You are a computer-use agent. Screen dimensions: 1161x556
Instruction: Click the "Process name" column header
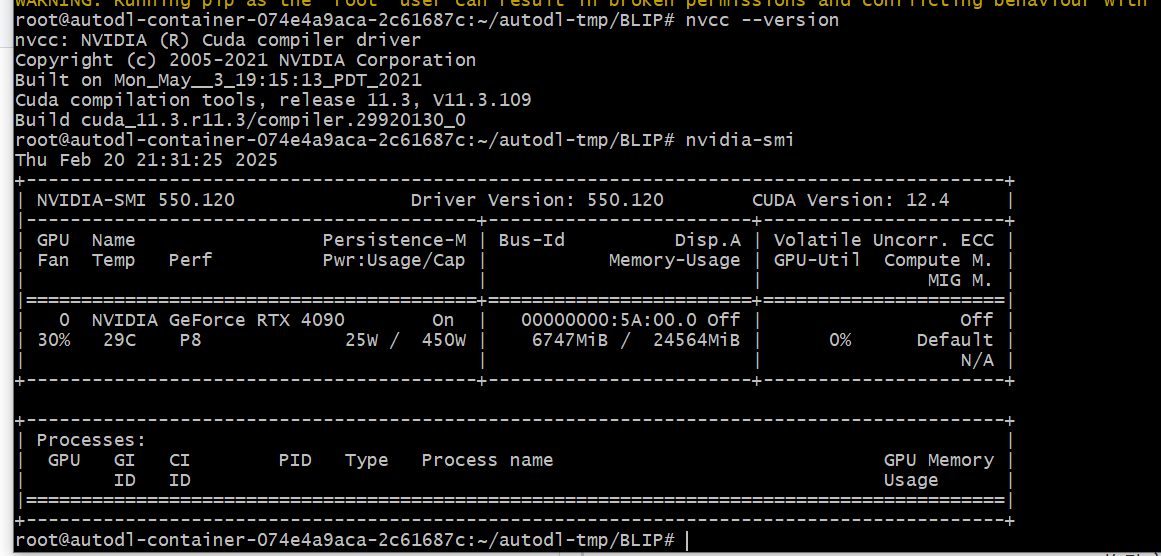click(x=487, y=460)
